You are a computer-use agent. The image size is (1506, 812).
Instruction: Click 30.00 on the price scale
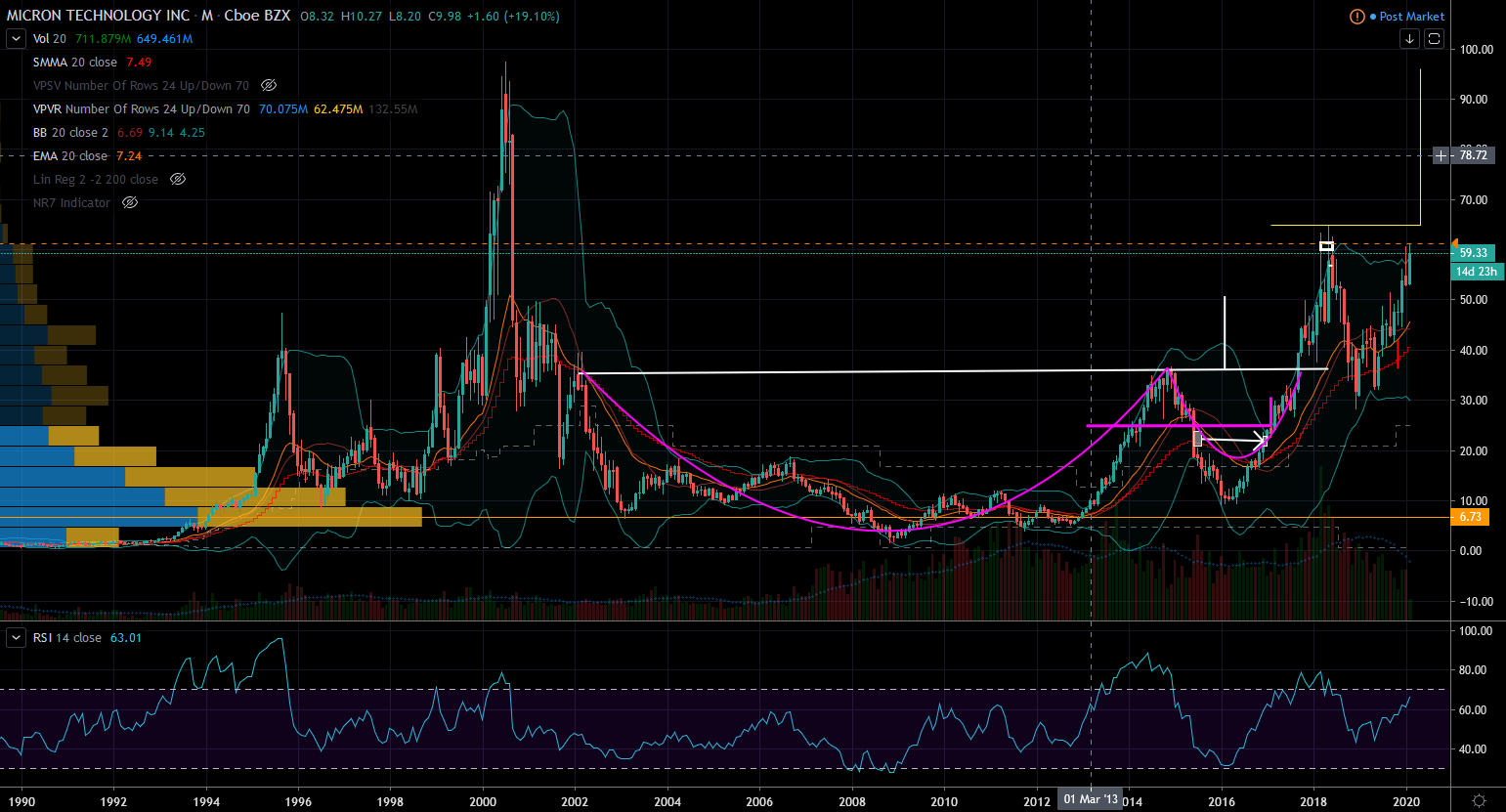point(1476,401)
